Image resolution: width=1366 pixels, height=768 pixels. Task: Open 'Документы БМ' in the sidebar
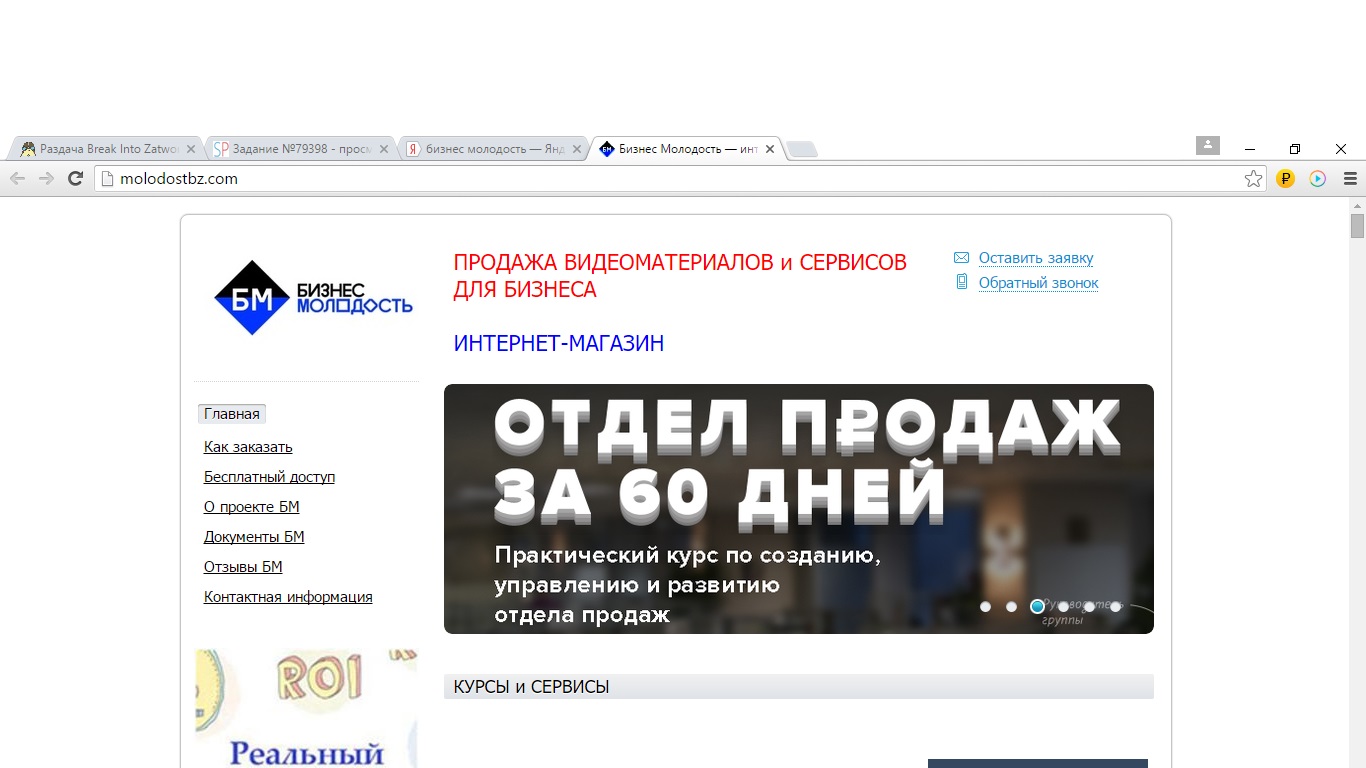[x=254, y=537]
